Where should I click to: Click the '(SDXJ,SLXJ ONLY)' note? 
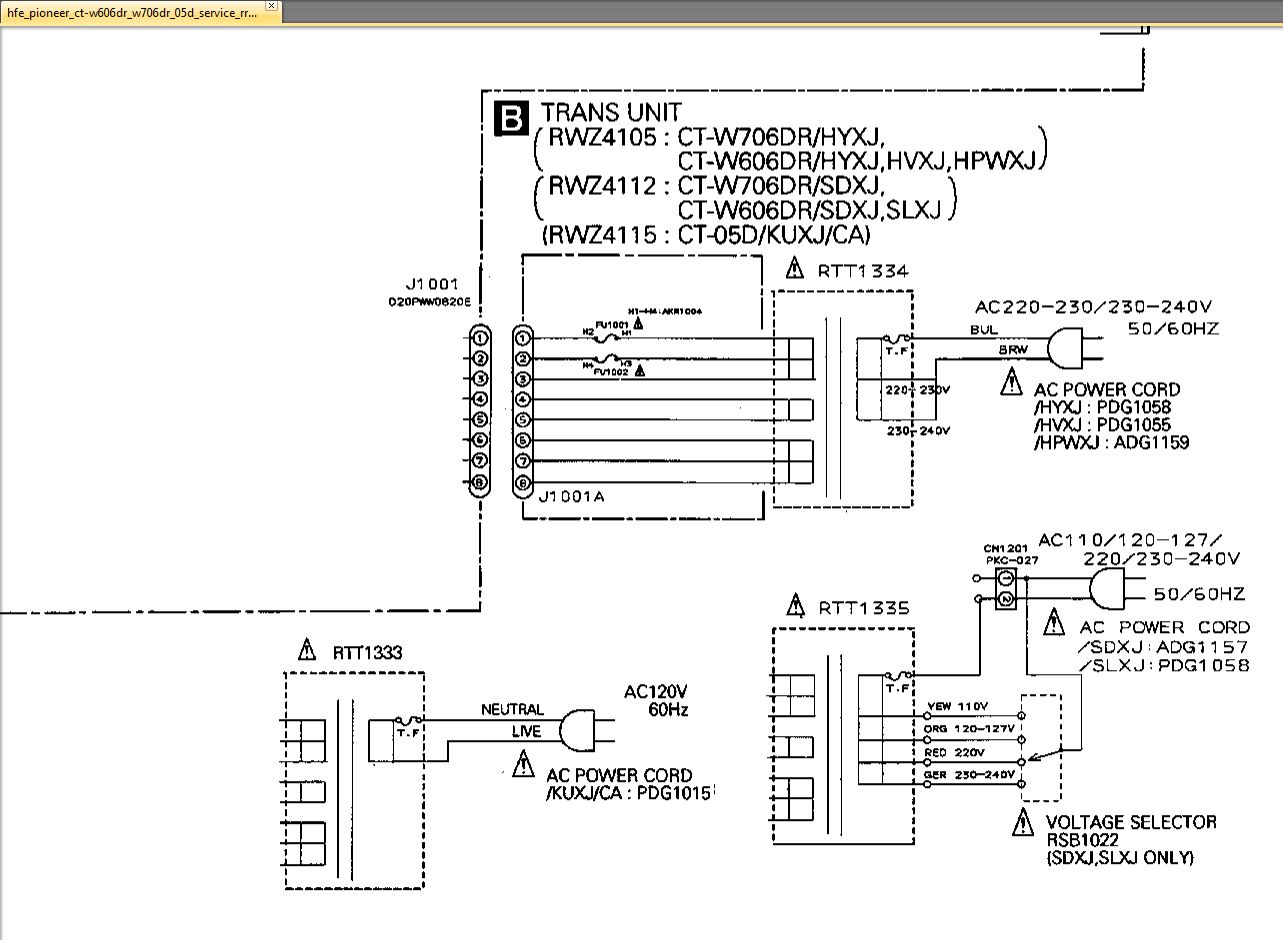(1121, 858)
